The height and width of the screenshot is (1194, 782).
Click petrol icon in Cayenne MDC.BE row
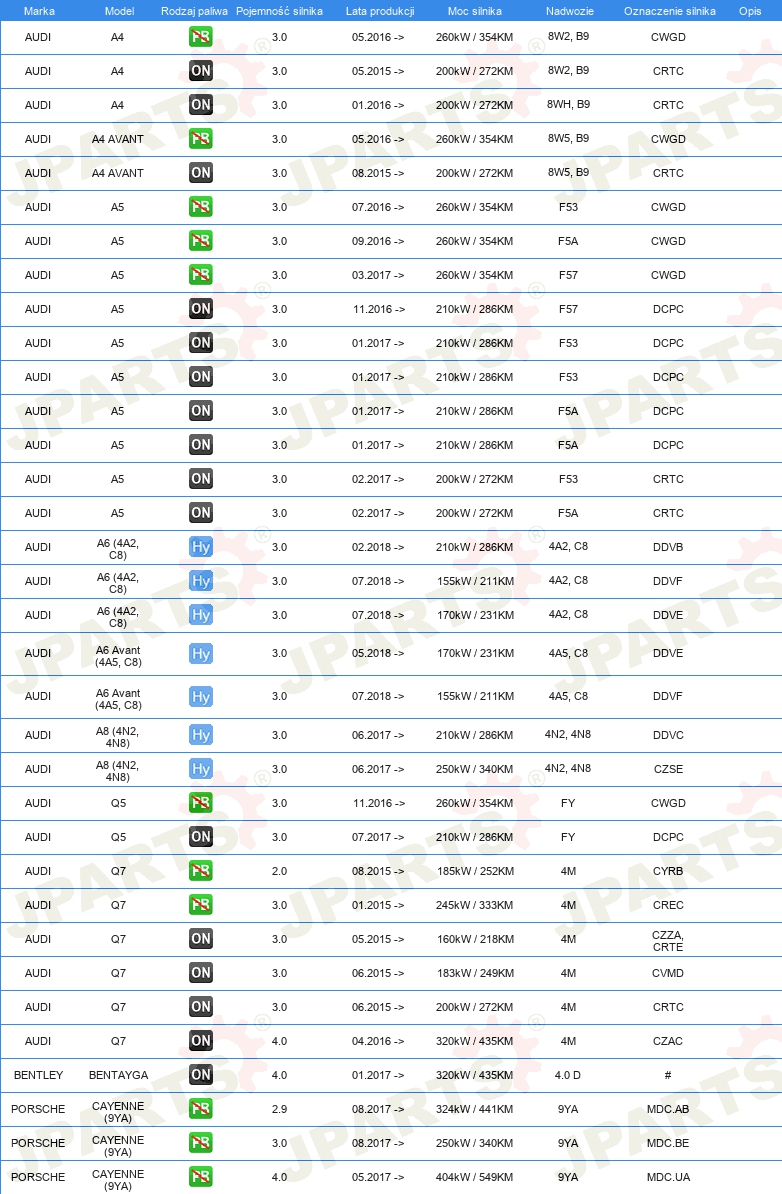[x=201, y=1143]
